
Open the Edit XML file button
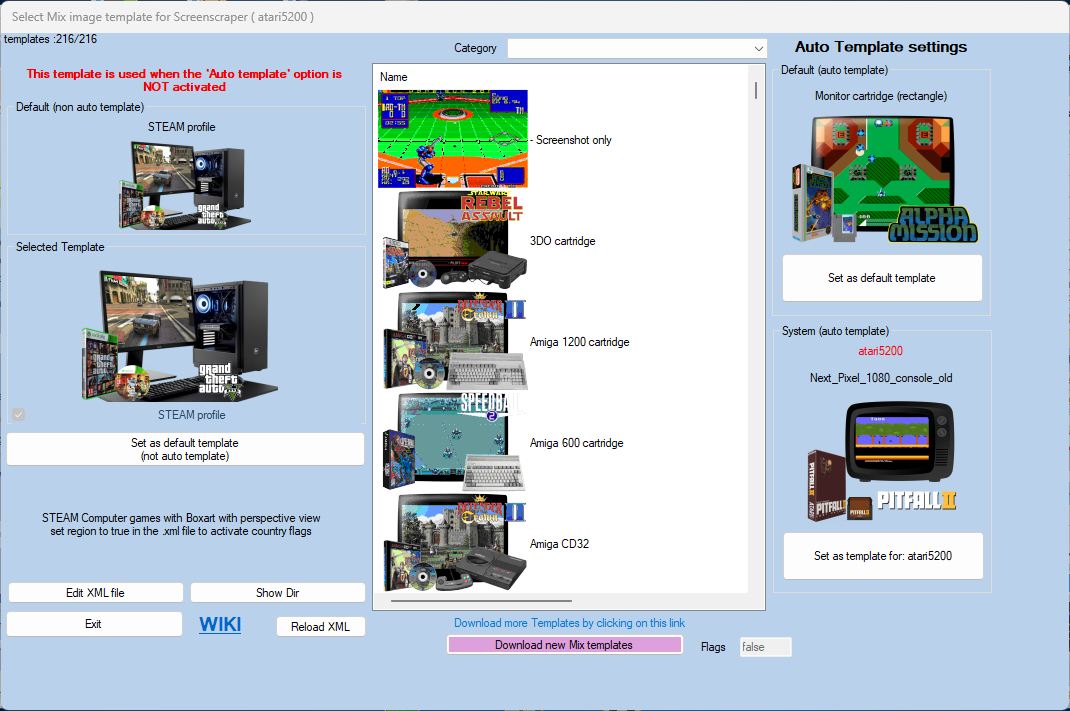coord(96,592)
